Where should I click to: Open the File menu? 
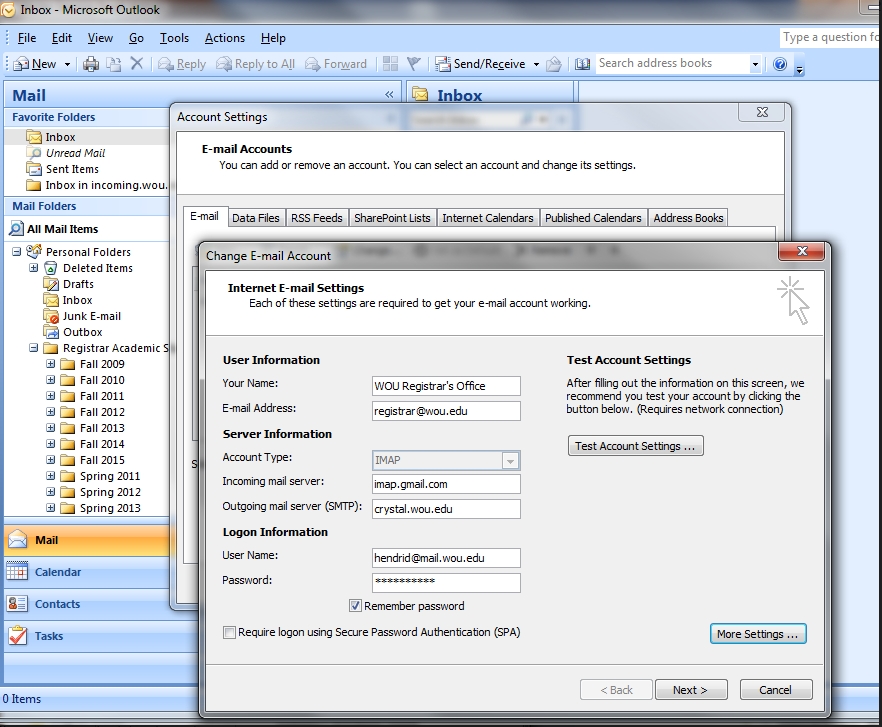coord(27,38)
